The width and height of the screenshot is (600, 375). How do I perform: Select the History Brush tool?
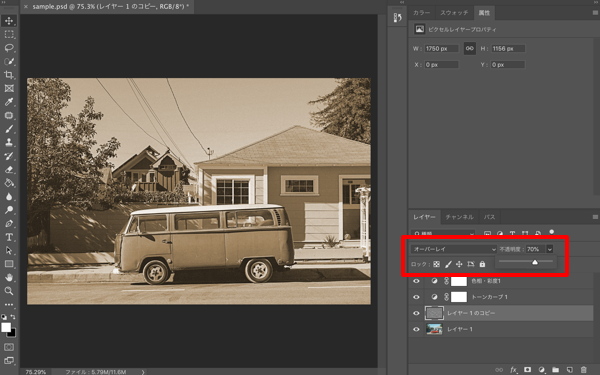9,156
